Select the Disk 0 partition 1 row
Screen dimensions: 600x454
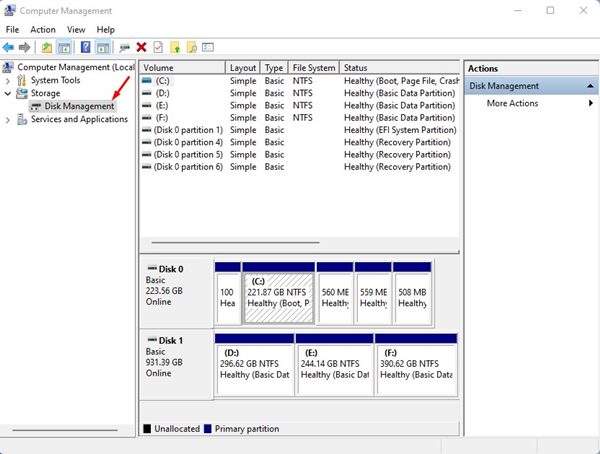coord(300,130)
